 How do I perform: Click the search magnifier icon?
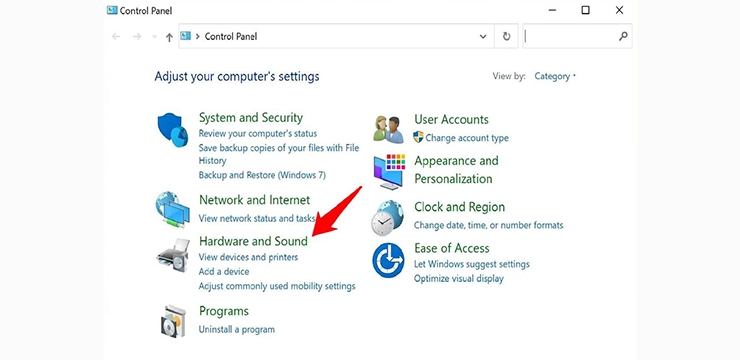coord(623,36)
